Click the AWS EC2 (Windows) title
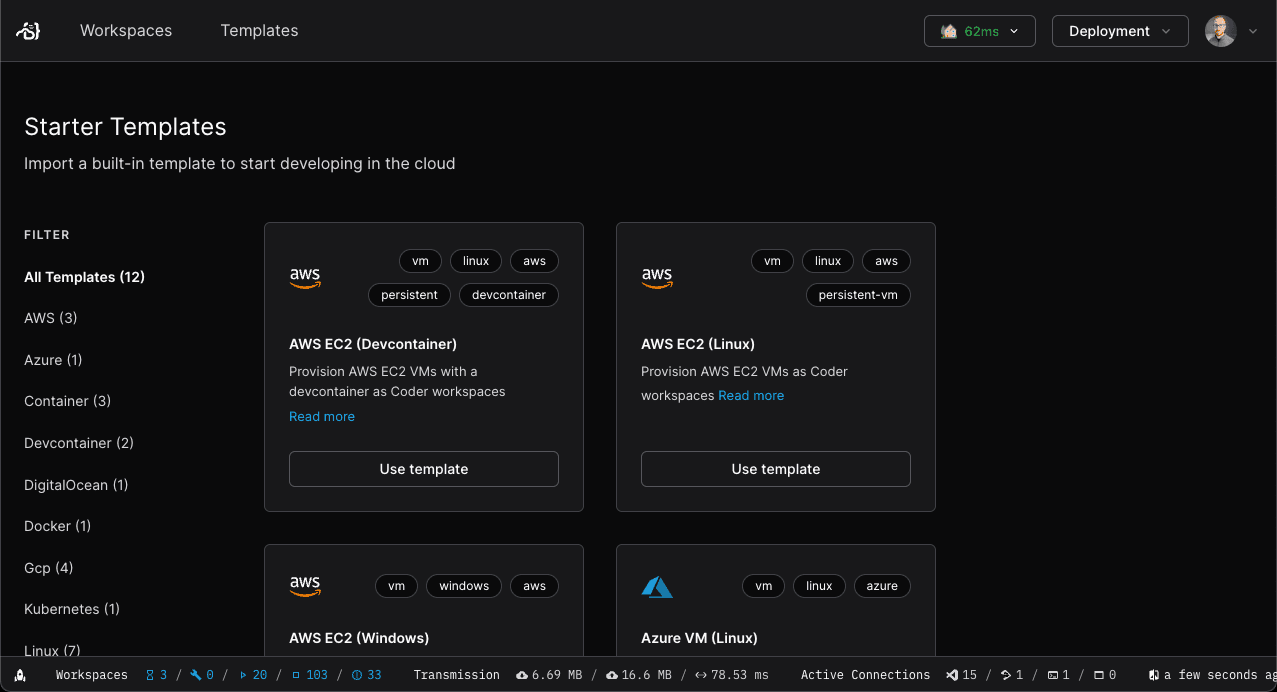 [x=359, y=638]
